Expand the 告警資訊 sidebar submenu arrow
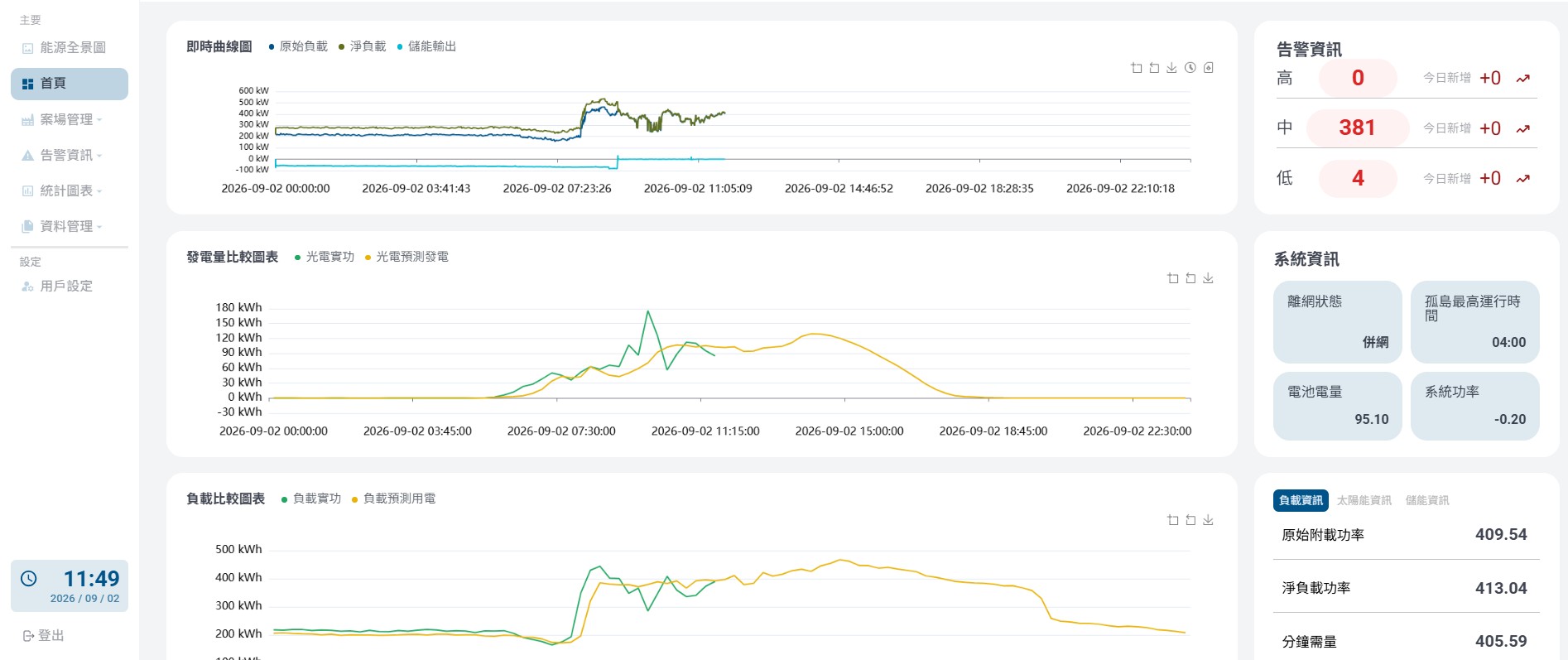Viewport: 1568px width, 660px height. (99, 156)
